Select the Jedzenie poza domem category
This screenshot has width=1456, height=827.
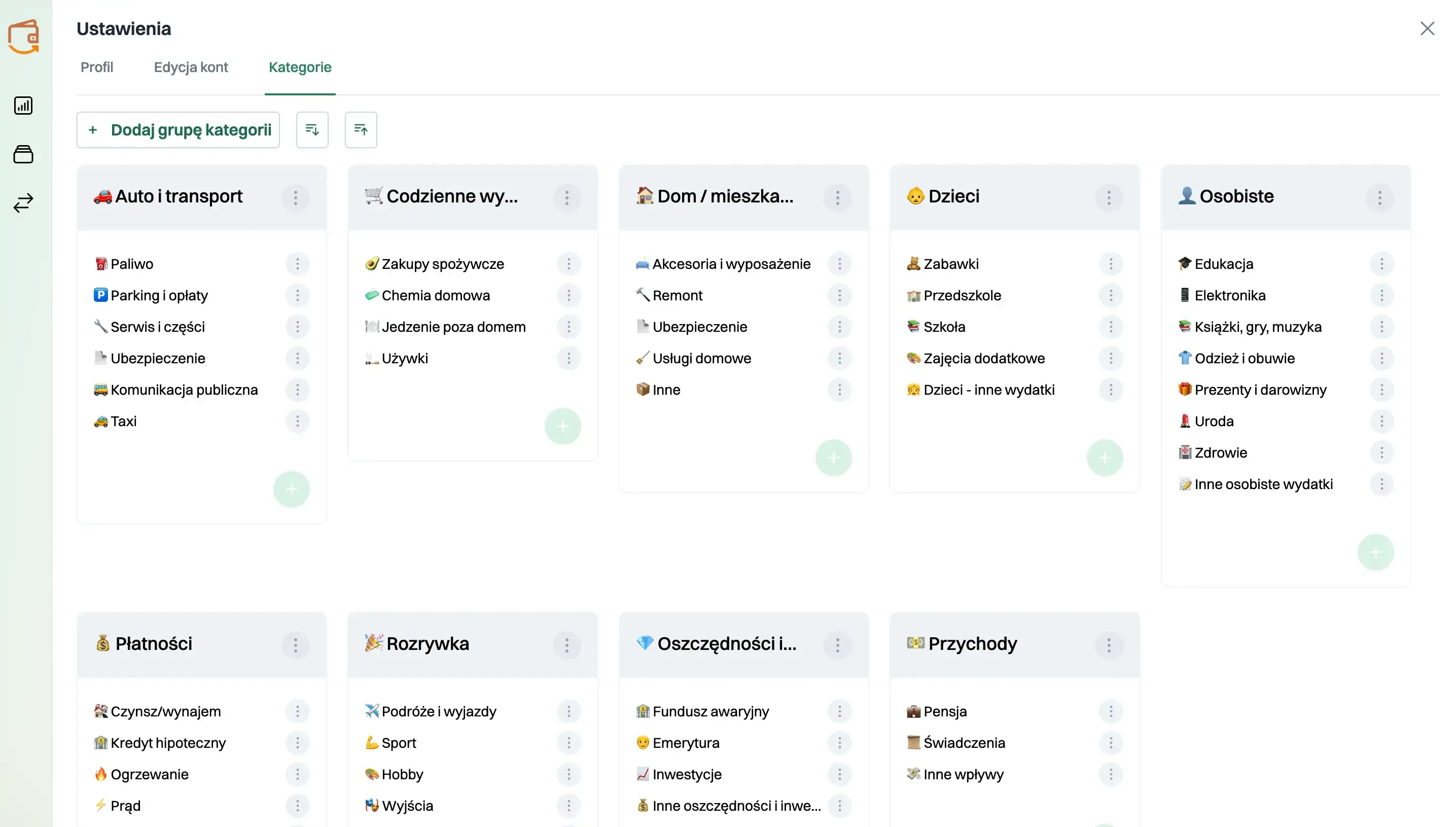(453, 327)
